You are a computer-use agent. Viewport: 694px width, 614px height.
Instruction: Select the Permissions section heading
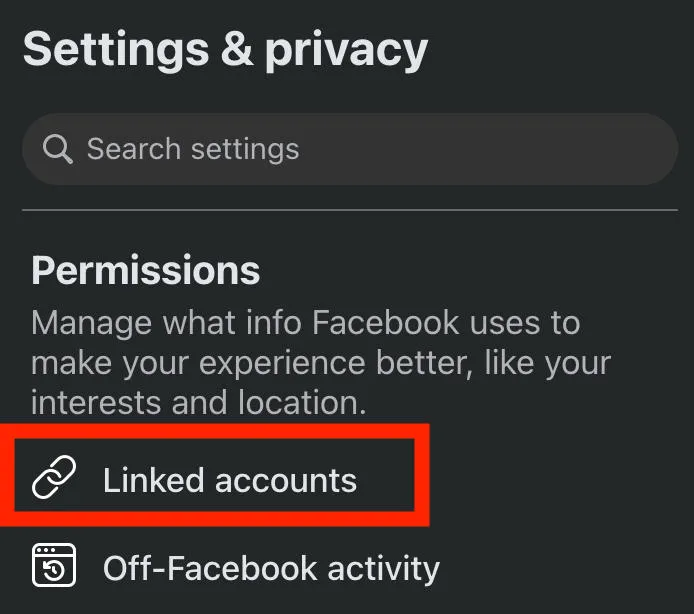coord(146,270)
